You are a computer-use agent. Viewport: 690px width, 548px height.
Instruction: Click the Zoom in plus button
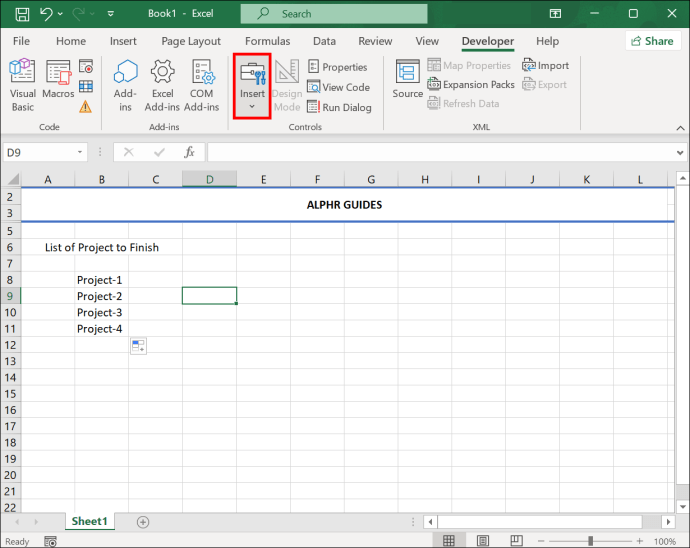tap(639, 541)
